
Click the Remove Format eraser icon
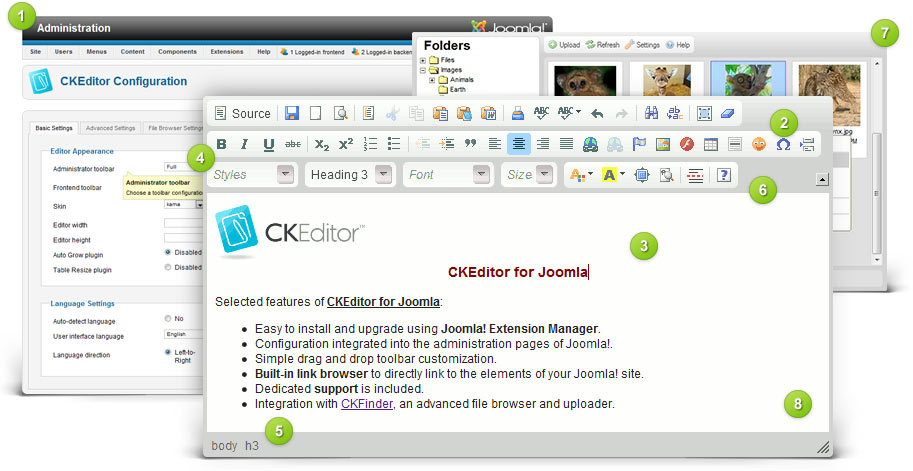click(x=728, y=114)
